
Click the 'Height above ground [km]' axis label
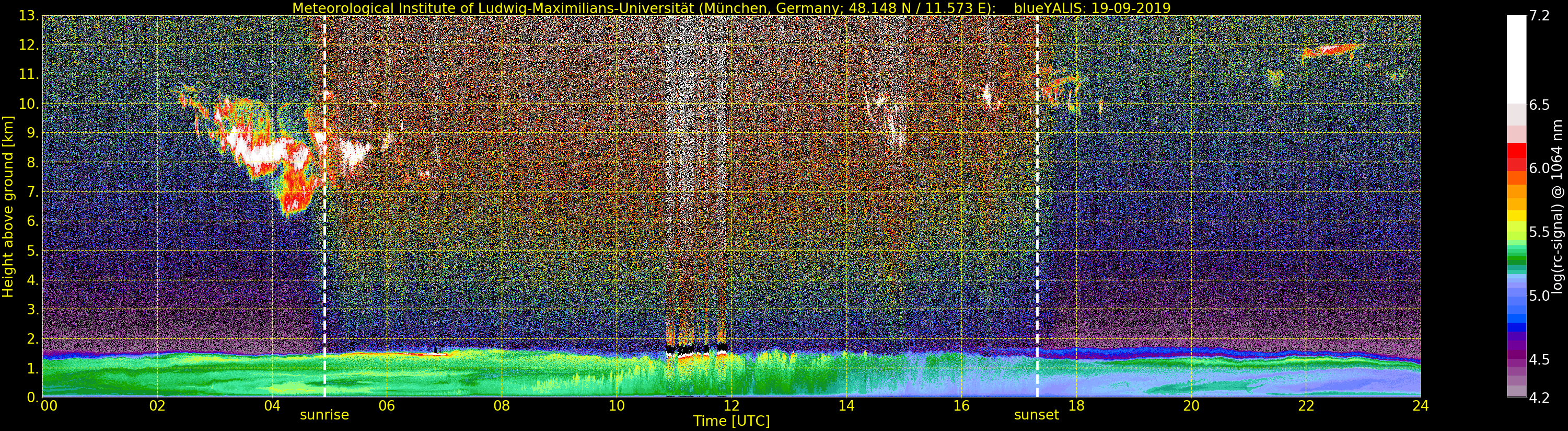click(8, 206)
